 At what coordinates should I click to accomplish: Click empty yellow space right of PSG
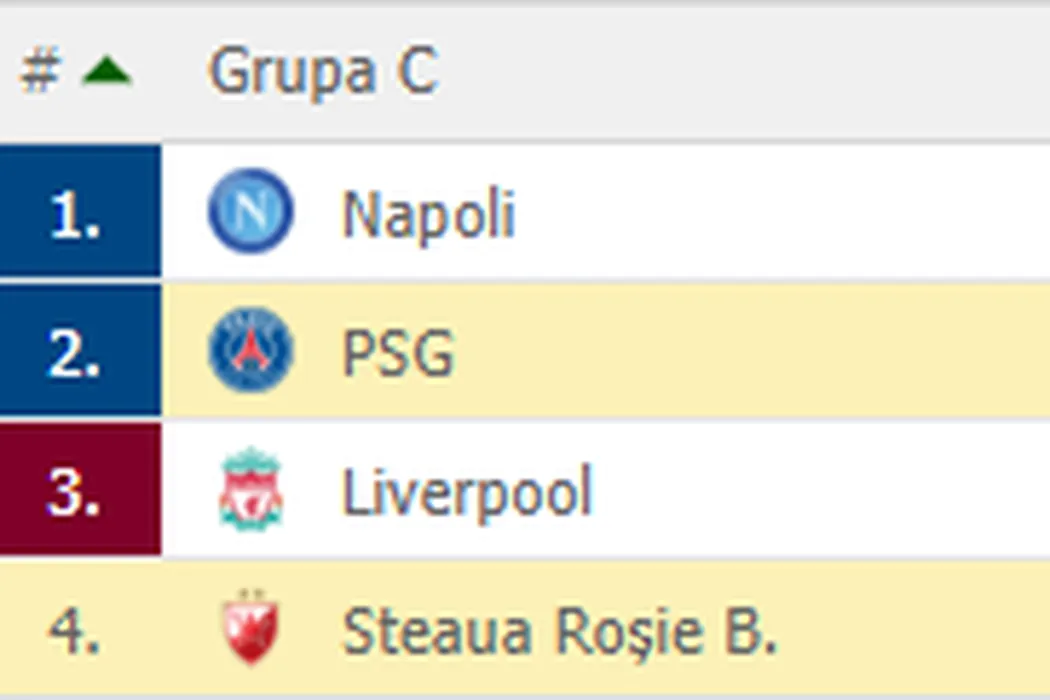(x=750, y=351)
